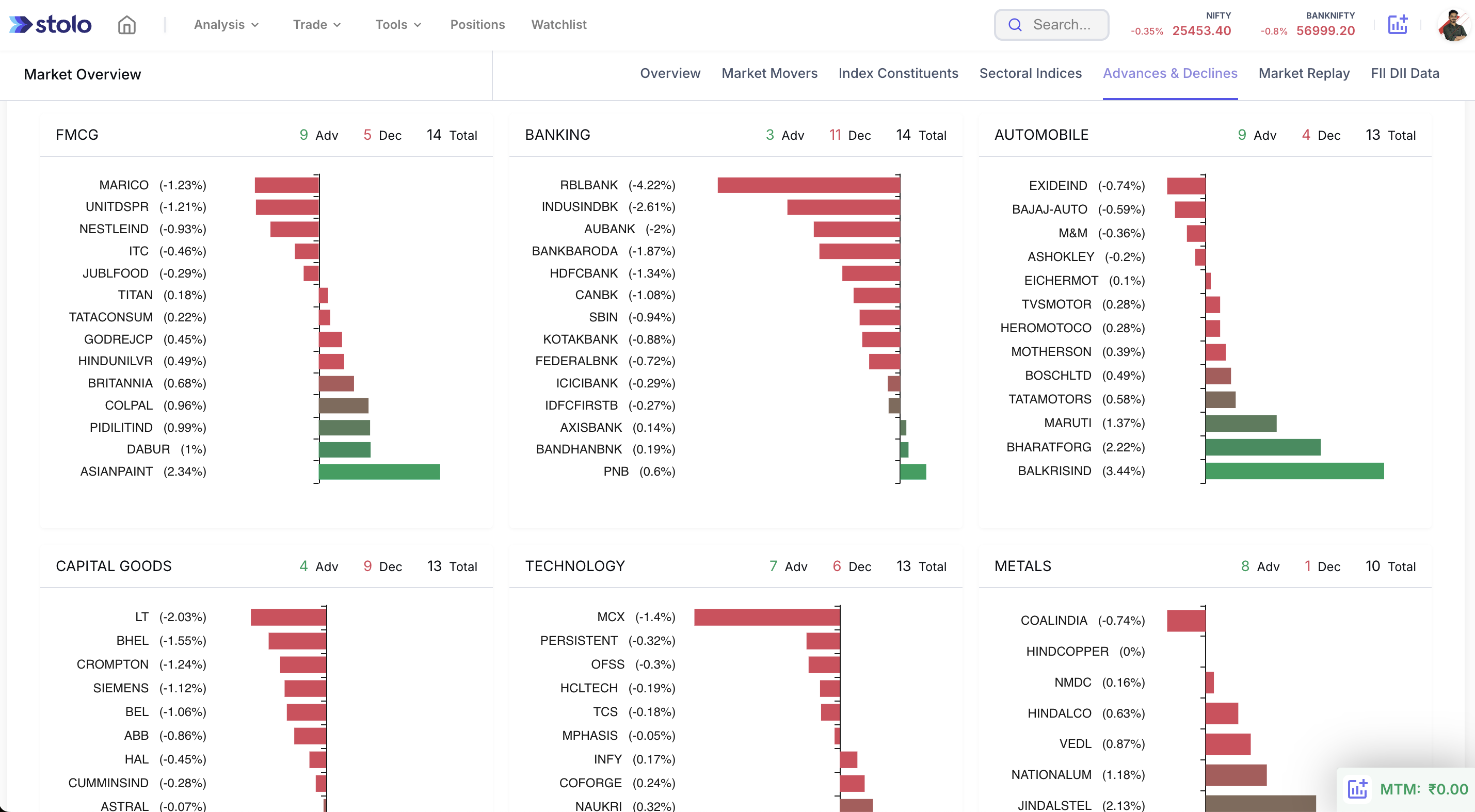
Task: Click the AUTOMOBILE sector heading
Action: (1041, 135)
